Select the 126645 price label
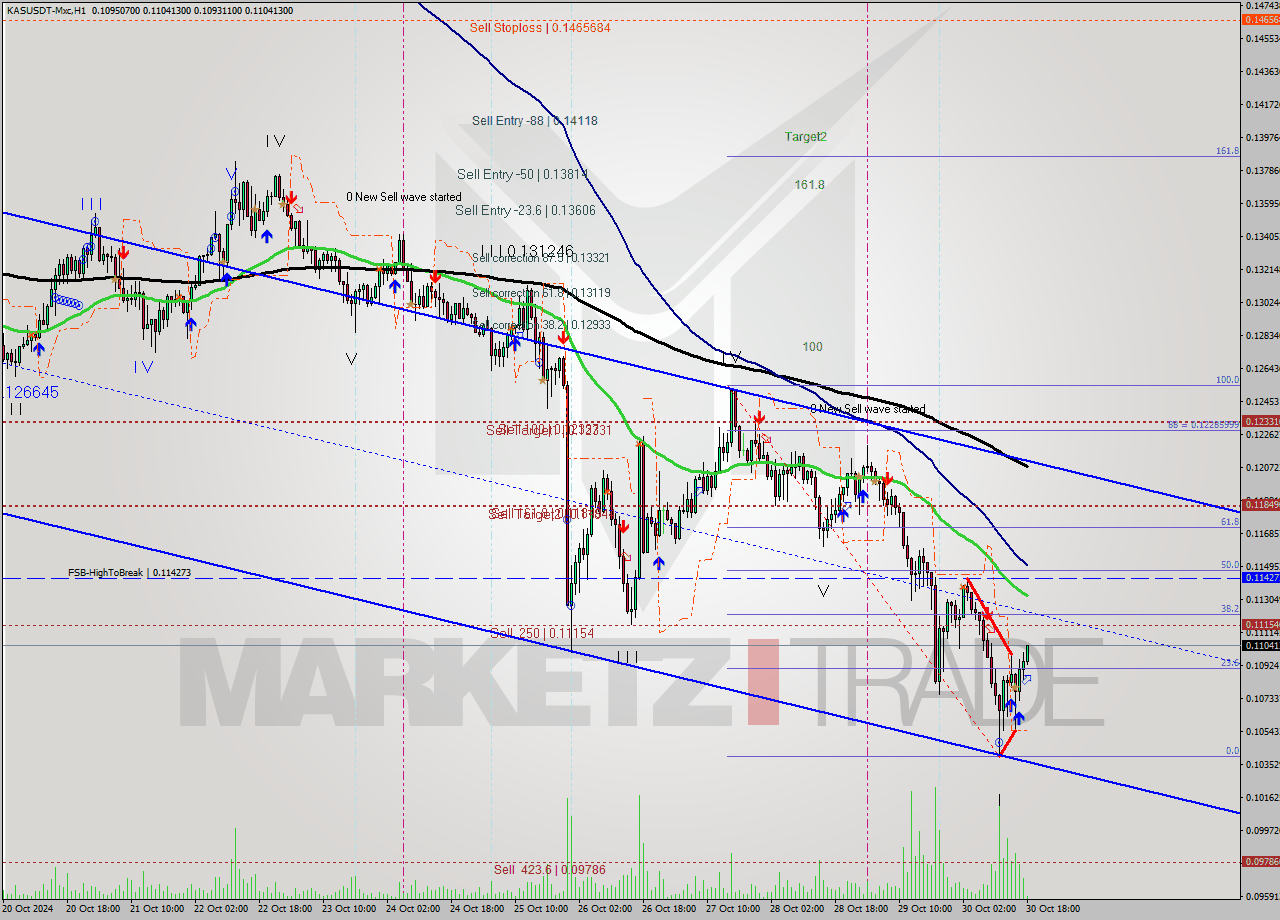 (30, 392)
